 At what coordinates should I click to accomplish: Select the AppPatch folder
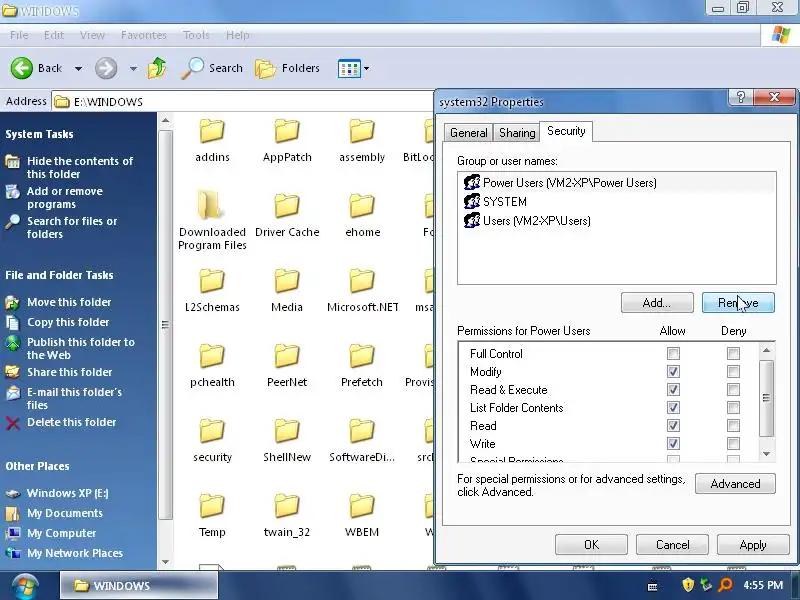tap(287, 140)
